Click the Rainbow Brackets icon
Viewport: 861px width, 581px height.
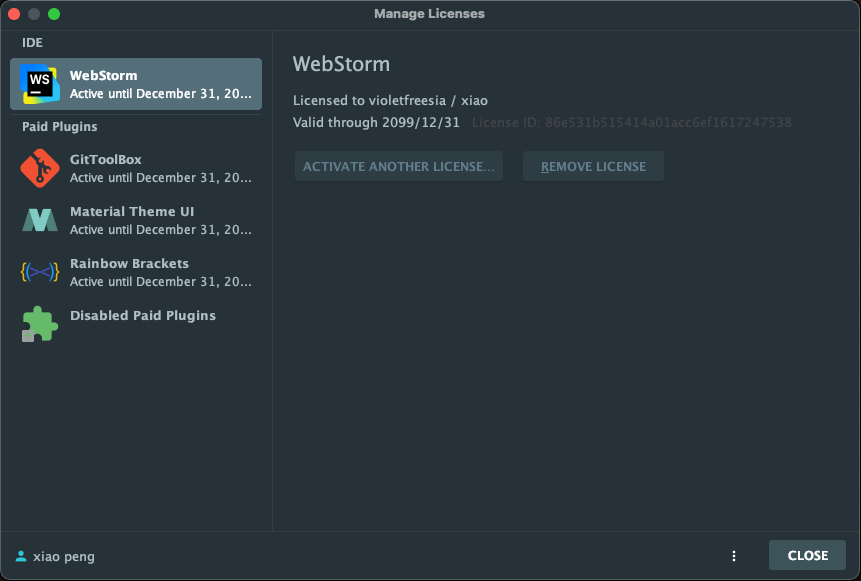click(x=40, y=272)
